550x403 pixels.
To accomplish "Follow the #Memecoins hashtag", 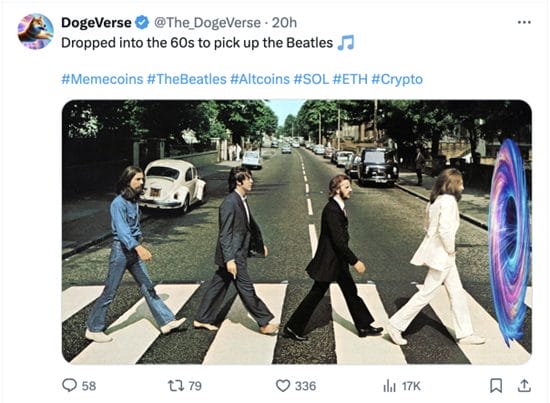I will click(x=102, y=79).
